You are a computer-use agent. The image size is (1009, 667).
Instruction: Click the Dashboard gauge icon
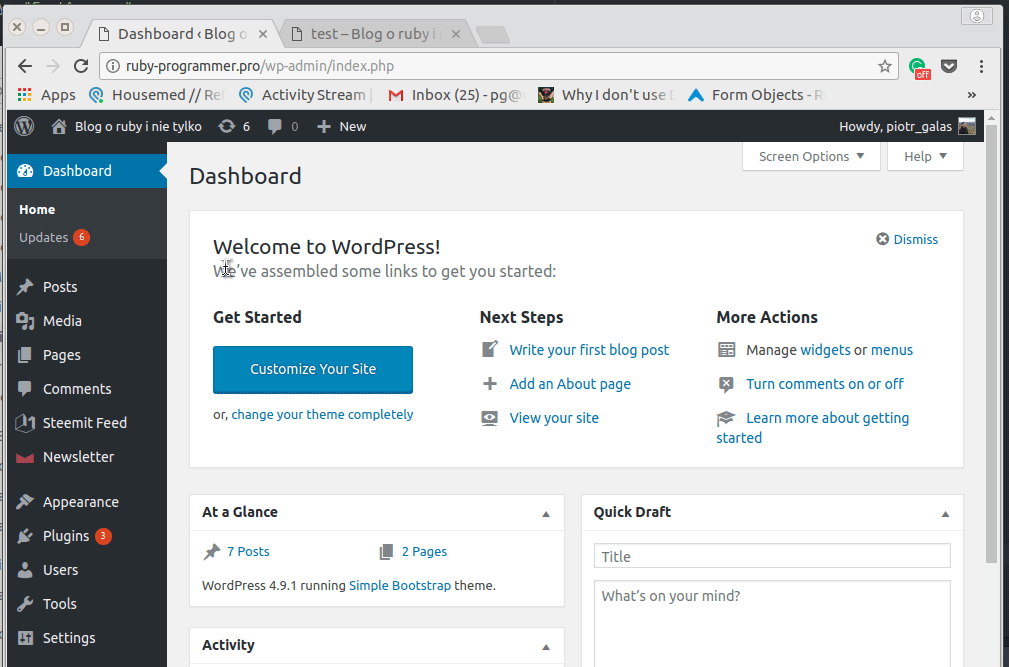click(x=25, y=171)
